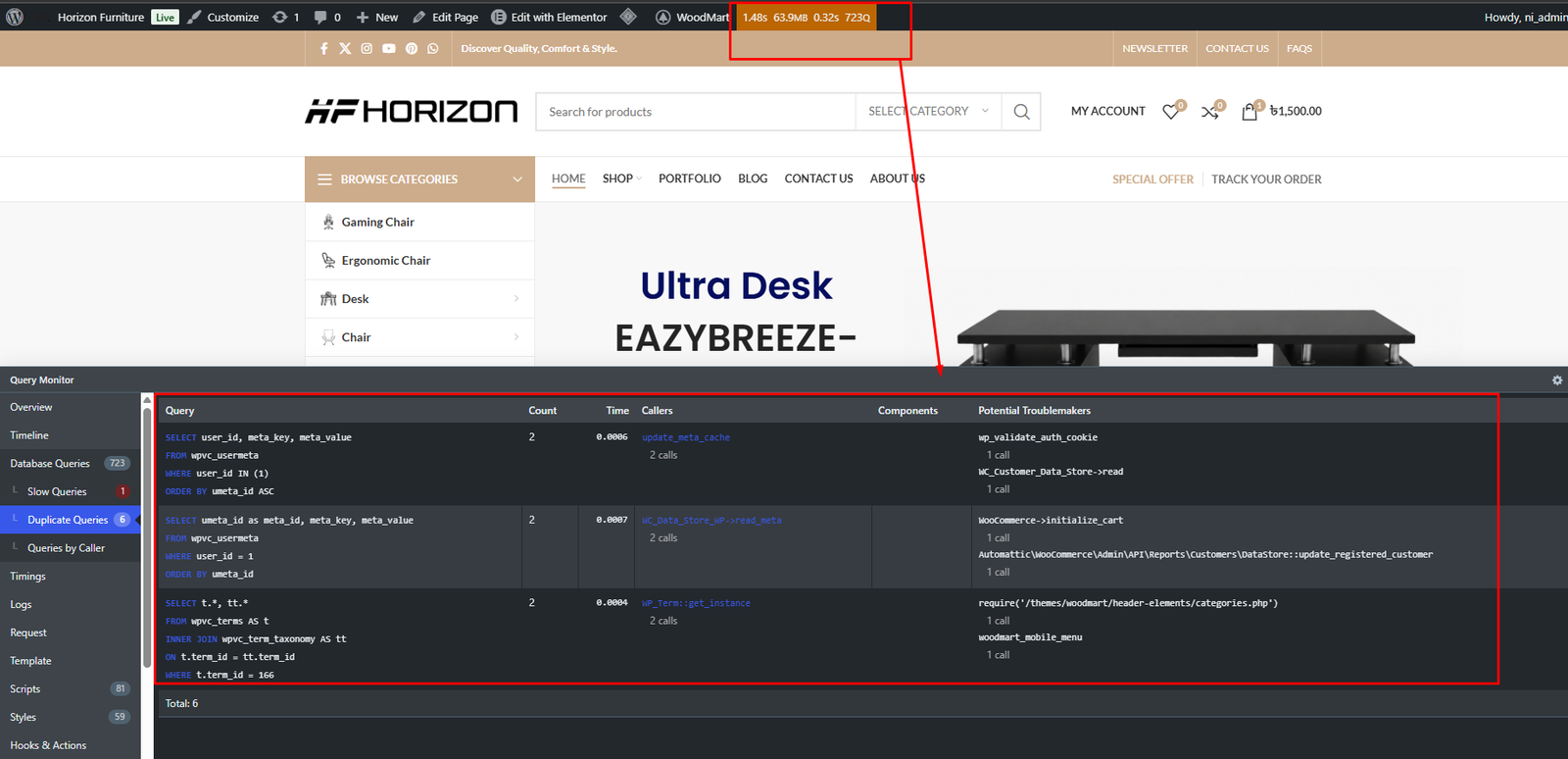Click Customize in admin bar

coord(222,17)
